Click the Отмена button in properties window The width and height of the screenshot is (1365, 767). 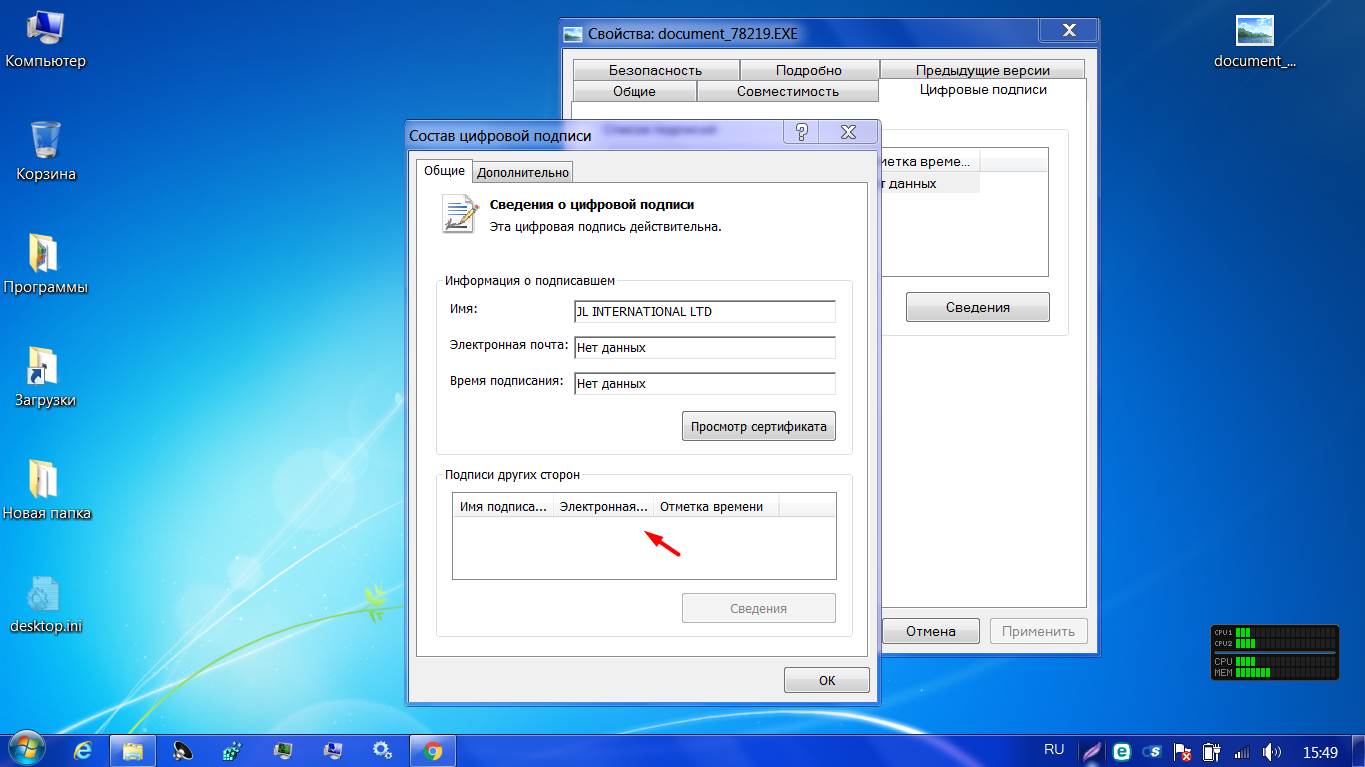tap(930, 631)
